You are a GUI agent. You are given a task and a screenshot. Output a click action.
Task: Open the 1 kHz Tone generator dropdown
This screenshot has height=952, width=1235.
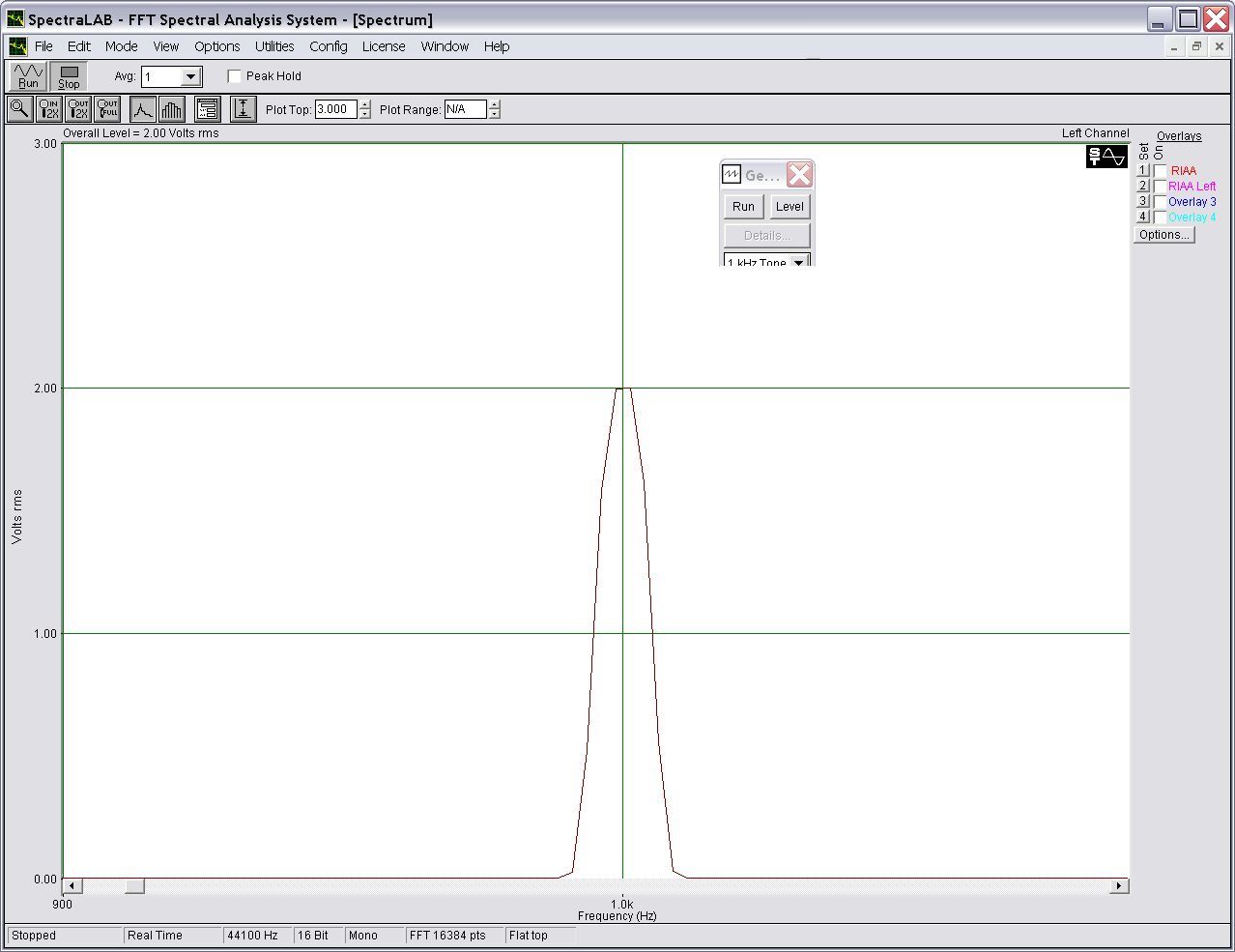[798, 262]
